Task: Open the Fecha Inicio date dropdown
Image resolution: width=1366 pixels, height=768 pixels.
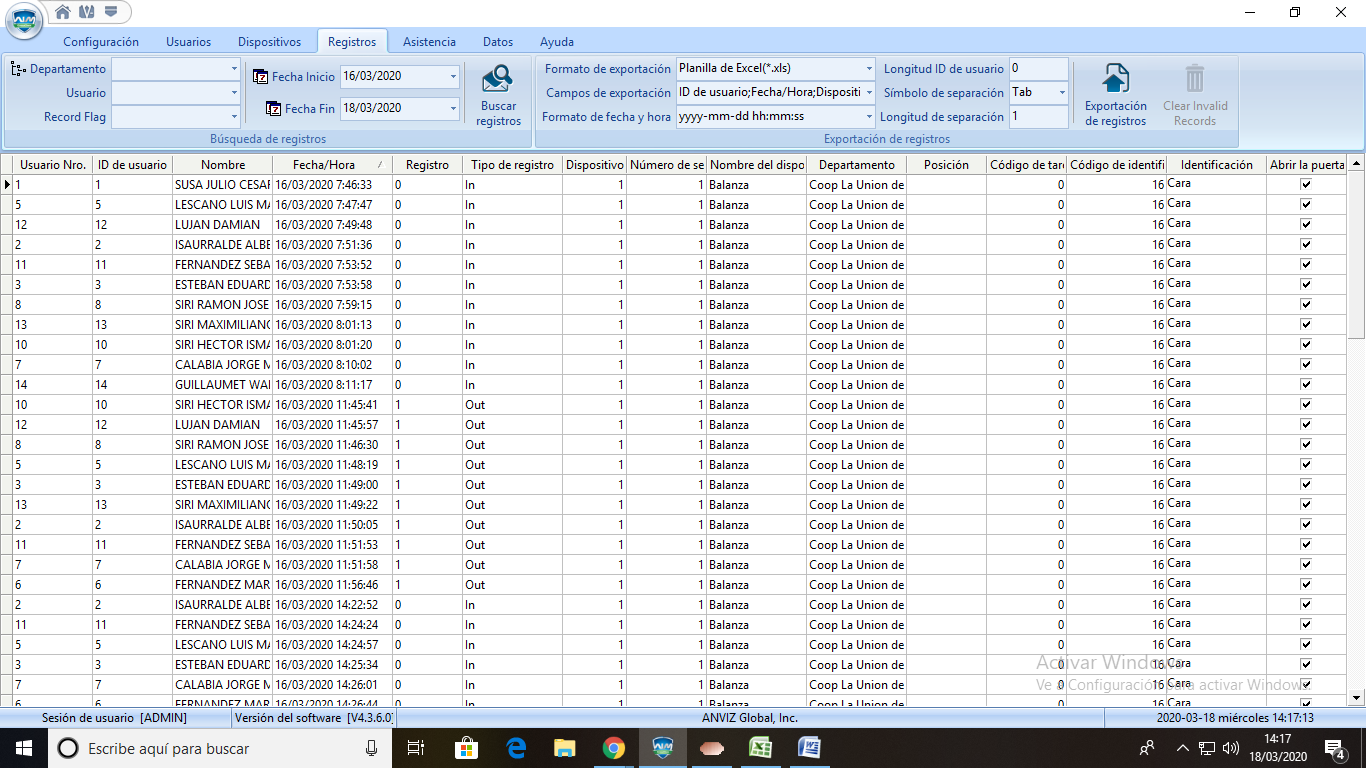Action: click(453, 76)
